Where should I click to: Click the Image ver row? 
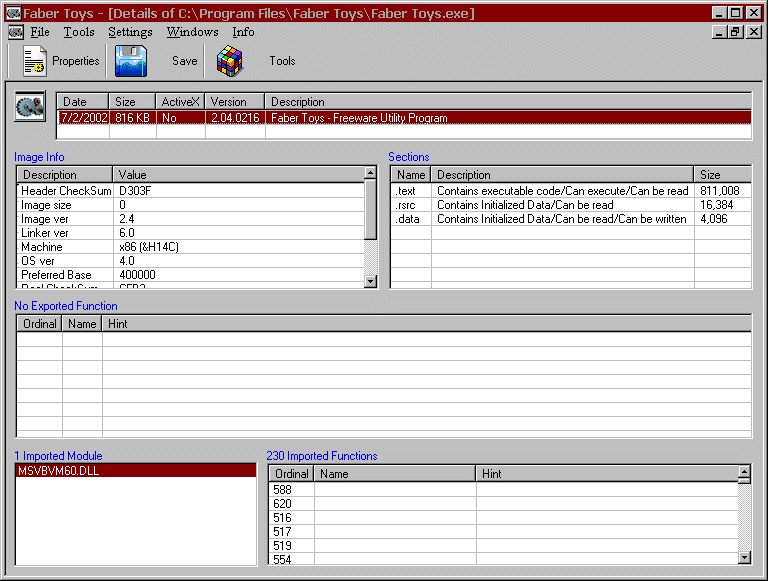[x=191, y=219]
